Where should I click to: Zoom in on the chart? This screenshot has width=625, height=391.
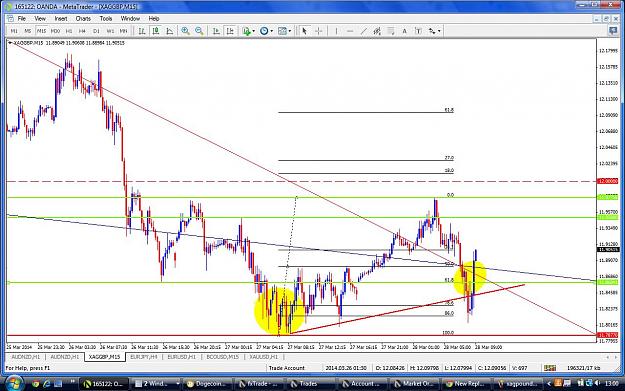(185, 31)
